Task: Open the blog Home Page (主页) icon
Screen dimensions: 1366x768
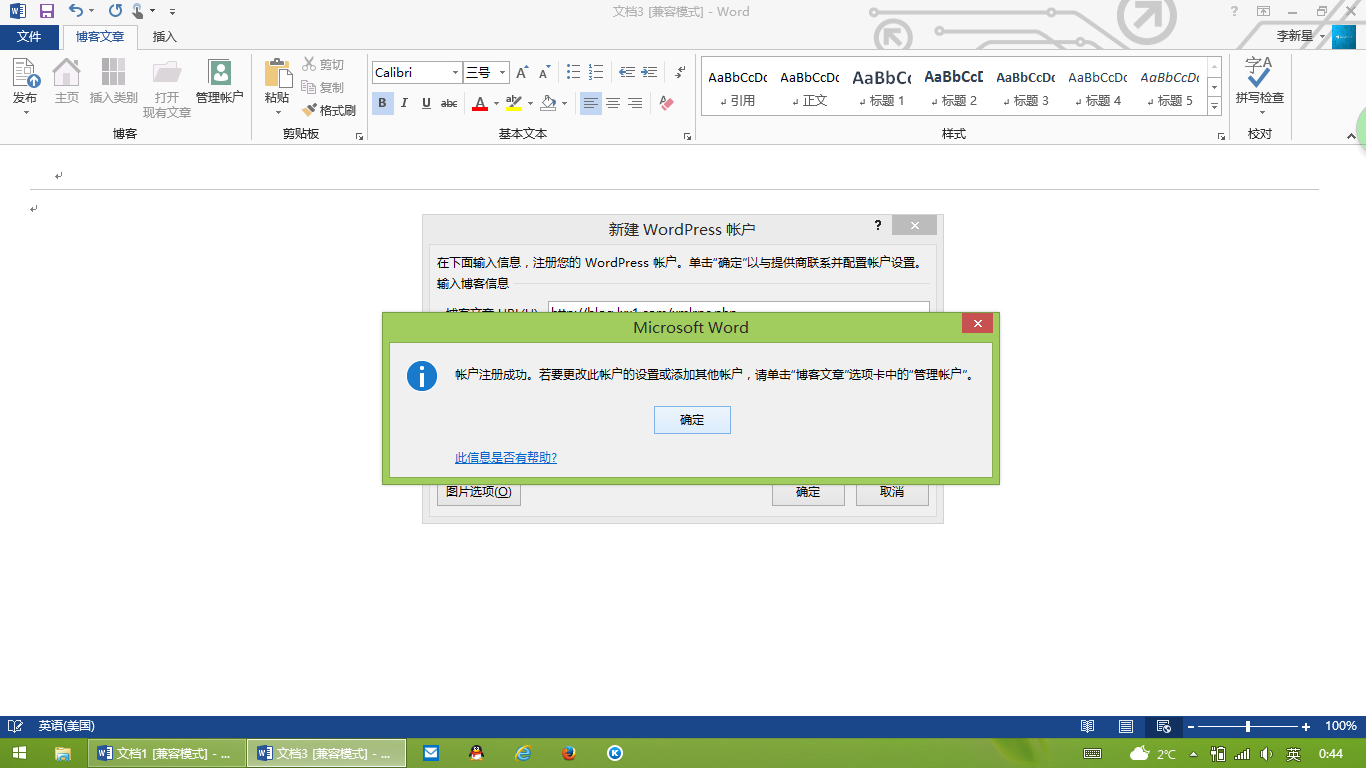Action: pyautogui.click(x=66, y=82)
